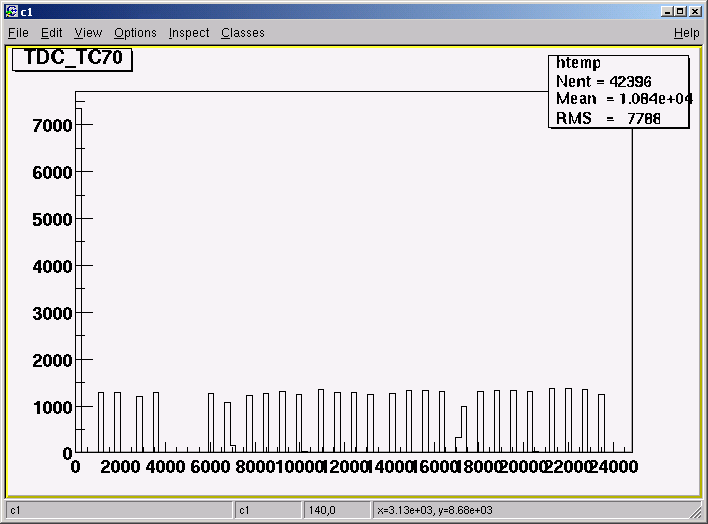Open the Help menu

pos(686,33)
